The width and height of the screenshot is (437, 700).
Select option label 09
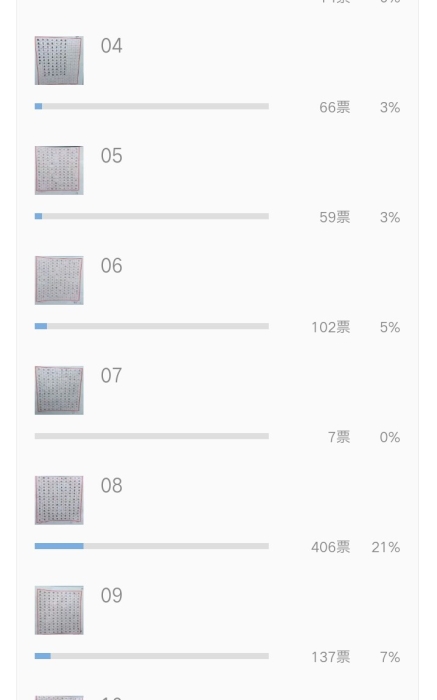[111, 596]
